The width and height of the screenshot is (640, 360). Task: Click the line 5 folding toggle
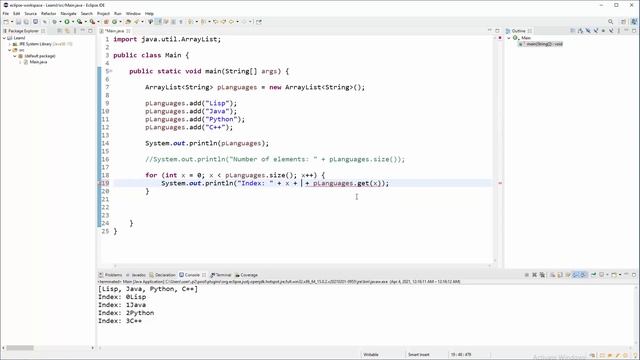[x=110, y=71]
